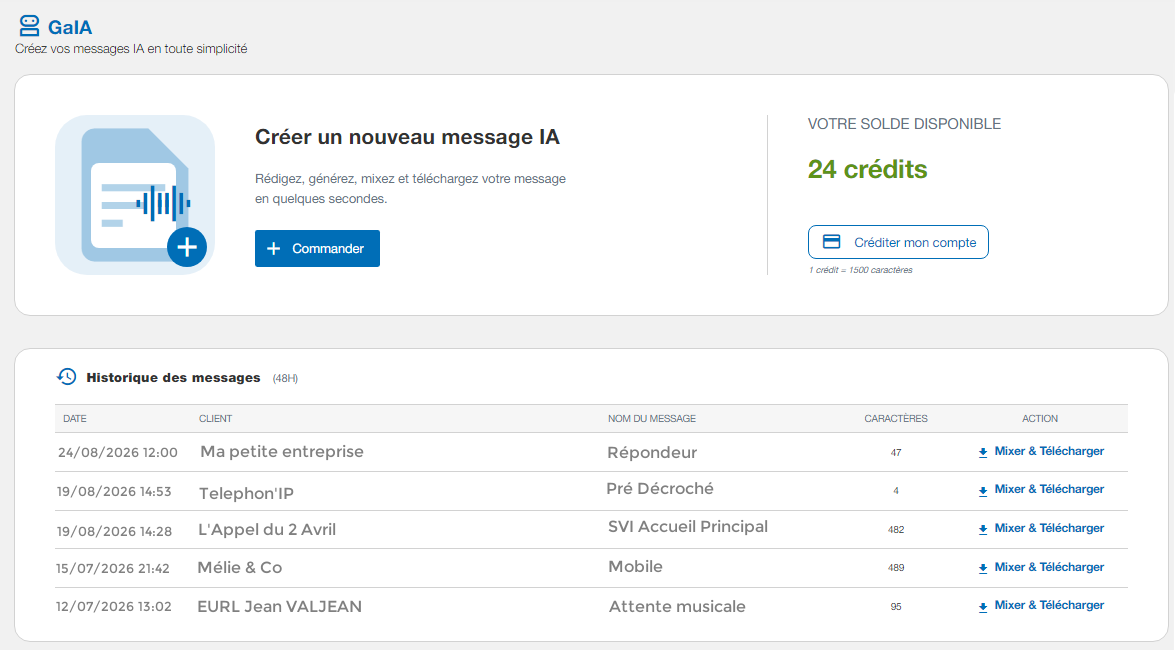Select the EURL Jean VALJEAN row
The image size is (1175, 650).
click(591, 607)
